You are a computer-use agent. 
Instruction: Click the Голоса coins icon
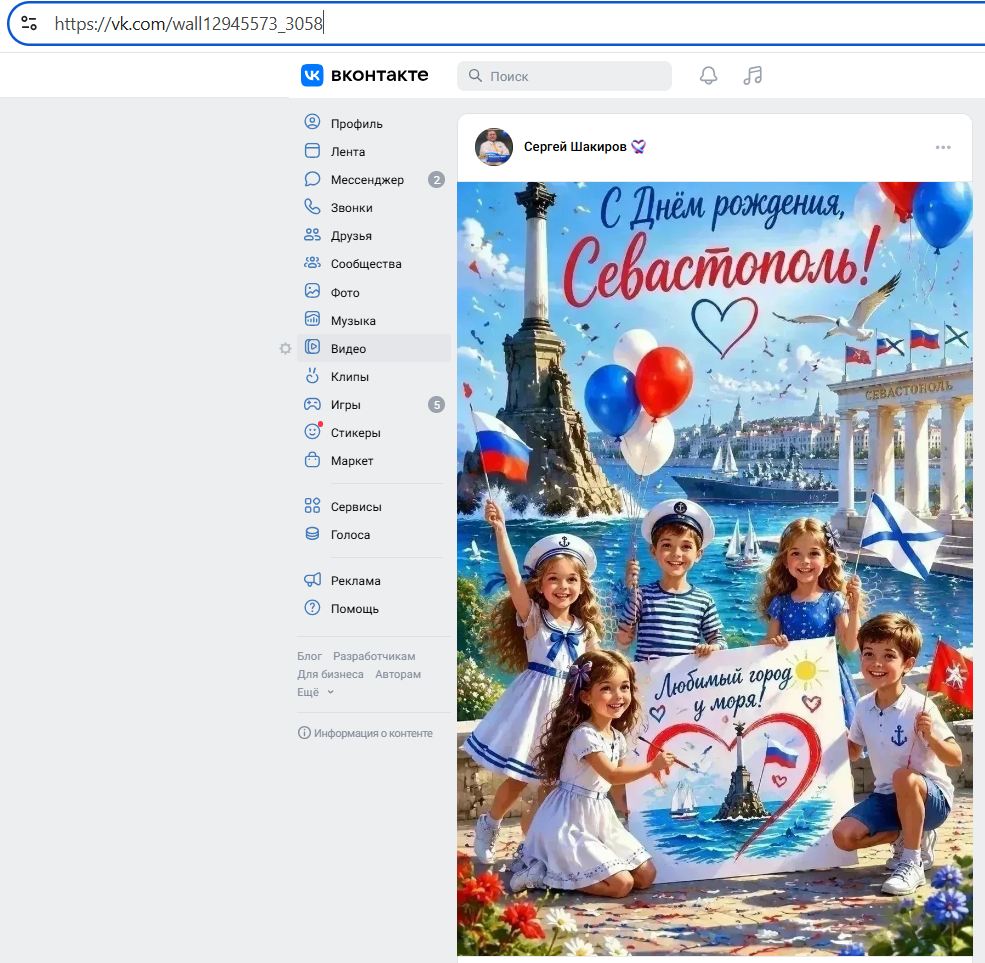pyautogui.click(x=312, y=533)
